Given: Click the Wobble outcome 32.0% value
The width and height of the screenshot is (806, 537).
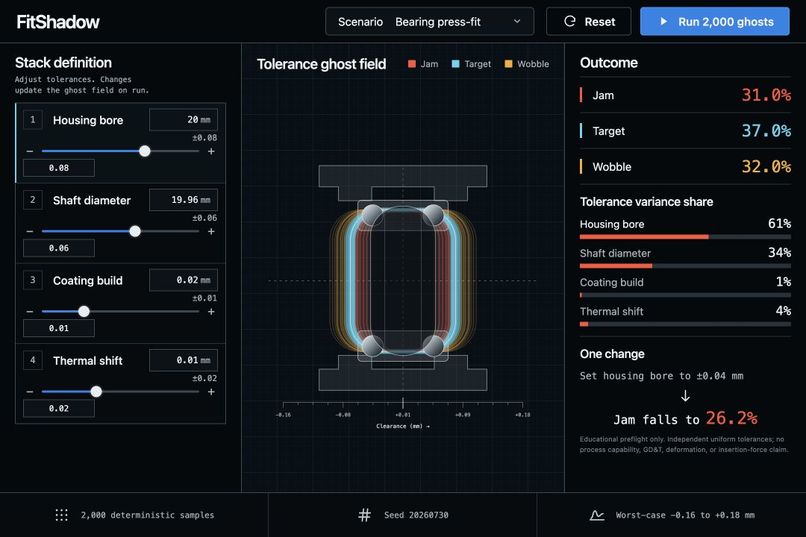Looking at the screenshot, I should tap(766, 167).
